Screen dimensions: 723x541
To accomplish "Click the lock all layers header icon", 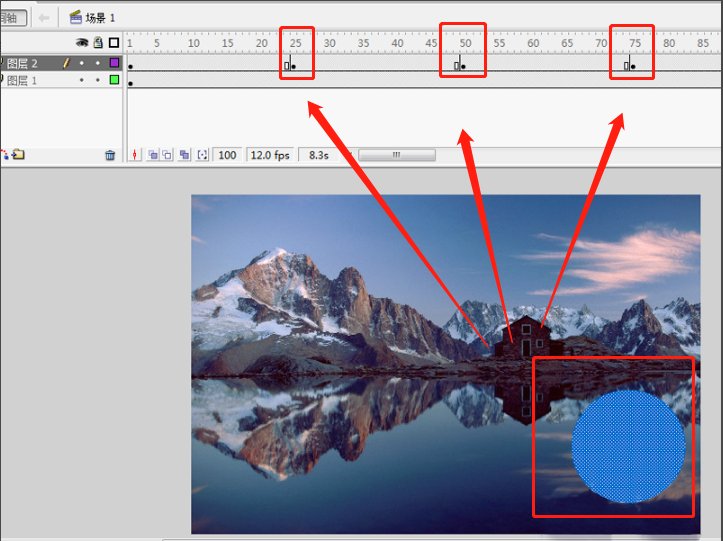I will [x=98, y=43].
